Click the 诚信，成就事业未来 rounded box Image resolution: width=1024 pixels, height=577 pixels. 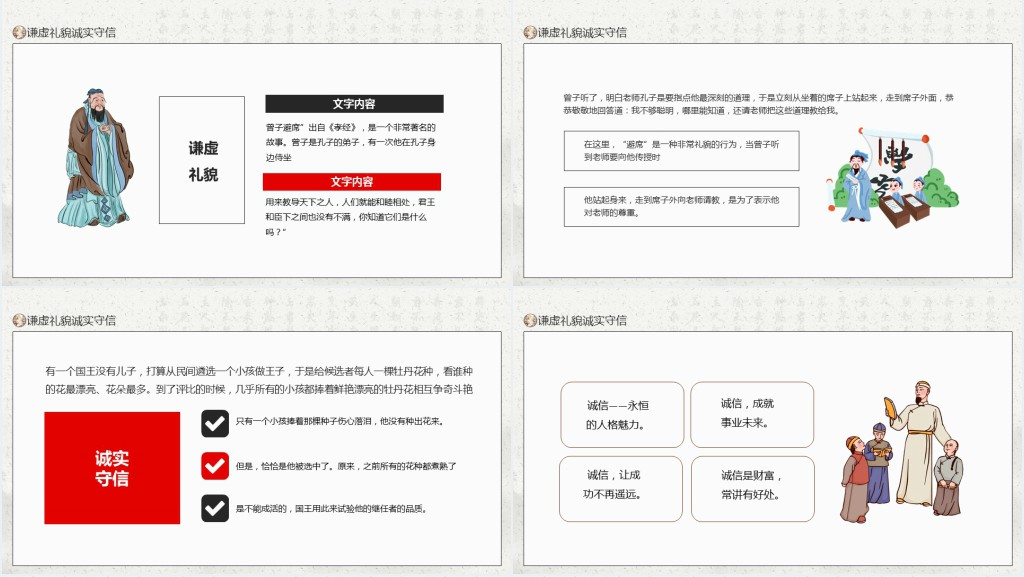pos(751,414)
